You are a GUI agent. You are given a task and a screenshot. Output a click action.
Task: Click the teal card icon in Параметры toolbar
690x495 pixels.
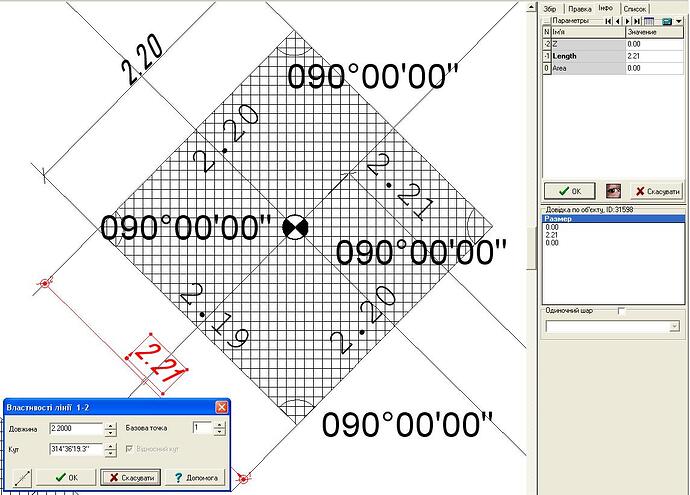(667, 21)
